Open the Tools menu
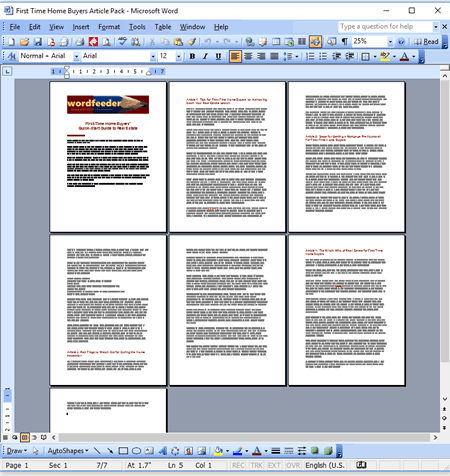450x476 pixels. tap(137, 27)
